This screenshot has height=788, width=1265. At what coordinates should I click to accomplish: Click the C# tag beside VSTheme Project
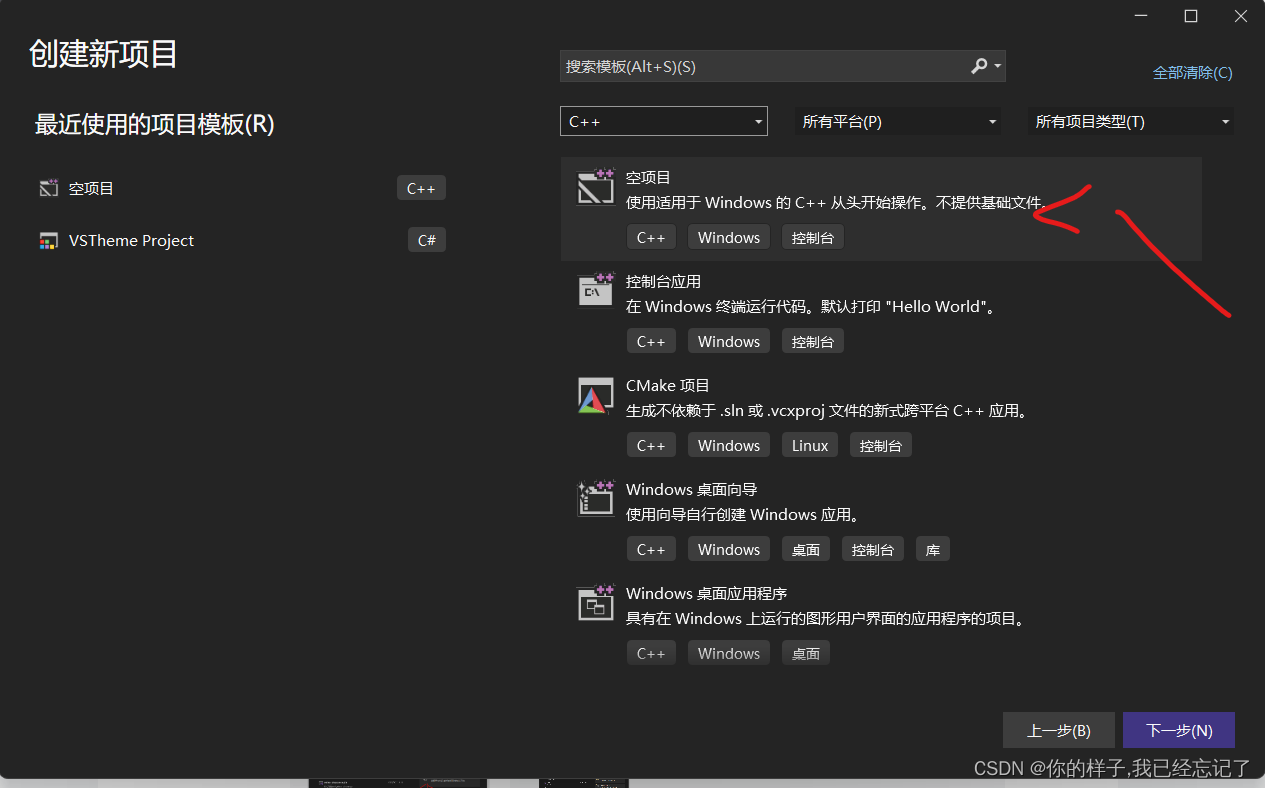coord(426,240)
